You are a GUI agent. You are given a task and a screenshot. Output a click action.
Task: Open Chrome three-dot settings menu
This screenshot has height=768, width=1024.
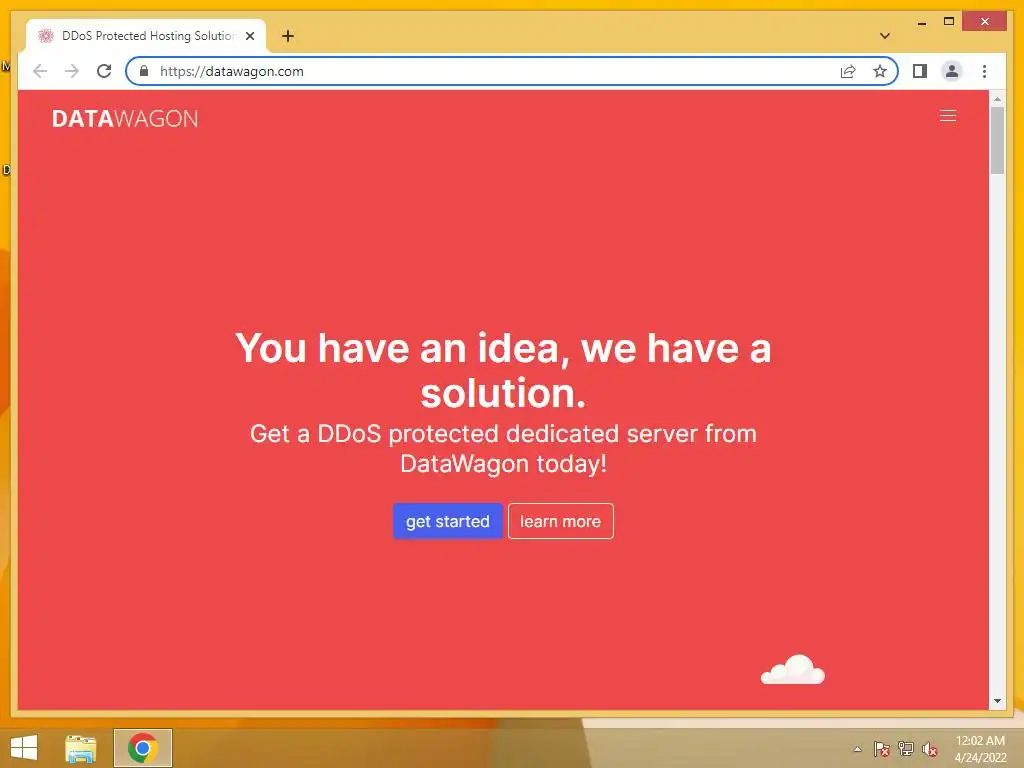point(984,71)
